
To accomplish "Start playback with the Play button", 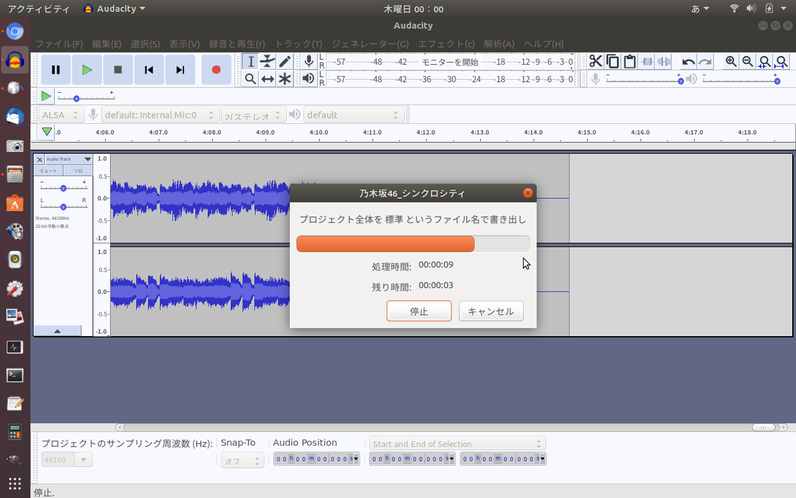I will point(87,70).
